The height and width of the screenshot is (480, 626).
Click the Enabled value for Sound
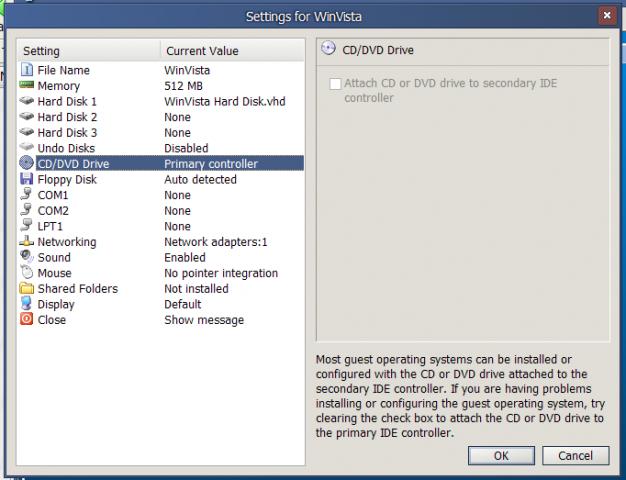point(185,257)
